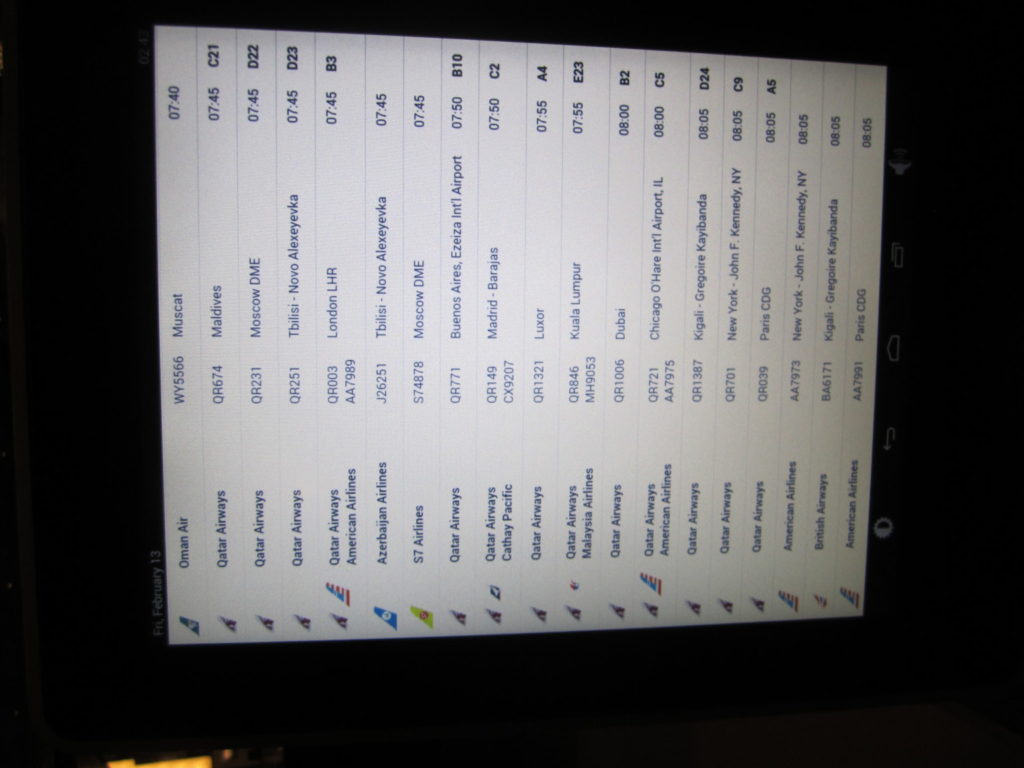The width and height of the screenshot is (1024, 768).
Task: Tap gate B10 on the Buenos Aires row
Action: point(456,66)
